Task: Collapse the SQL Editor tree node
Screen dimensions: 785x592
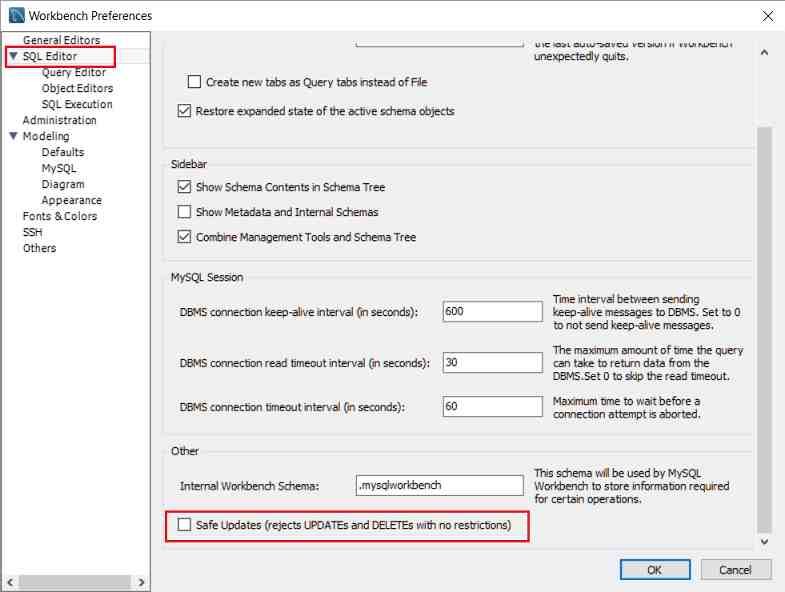Action: click(x=13, y=57)
